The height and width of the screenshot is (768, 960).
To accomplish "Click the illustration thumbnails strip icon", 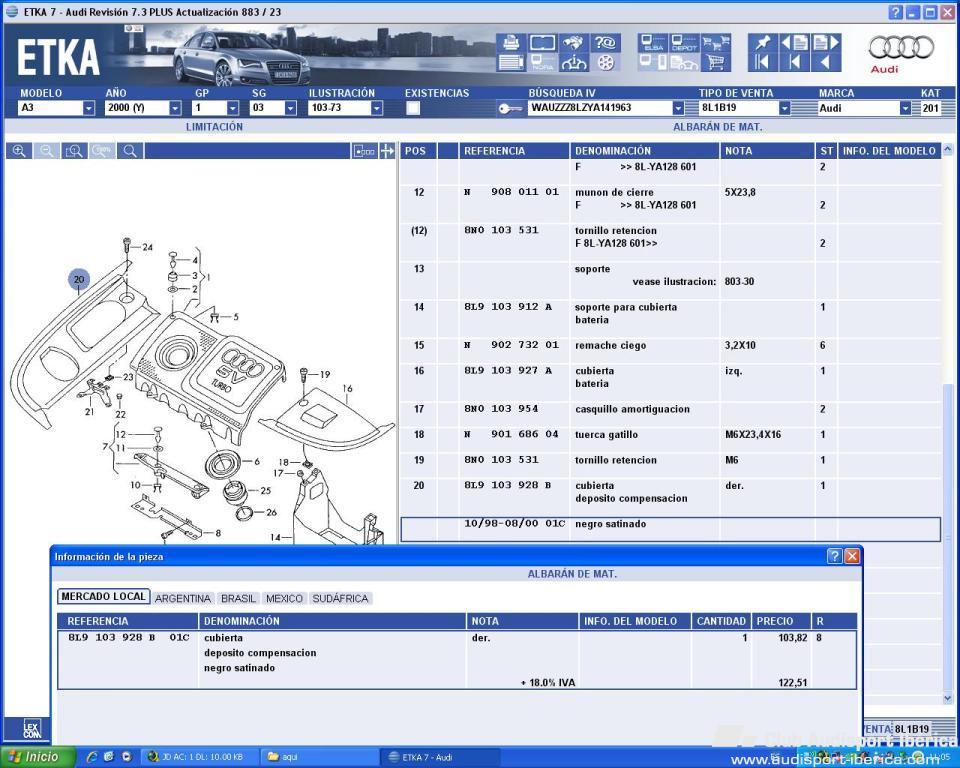I will pyautogui.click(x=364, y=151).
